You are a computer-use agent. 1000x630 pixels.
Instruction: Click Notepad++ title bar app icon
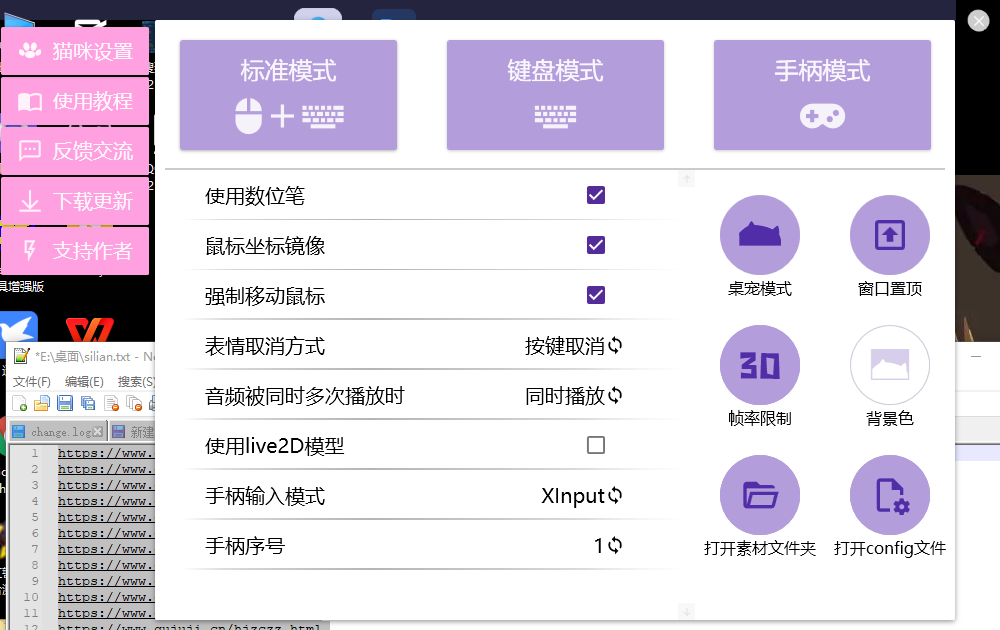(22, 356)
